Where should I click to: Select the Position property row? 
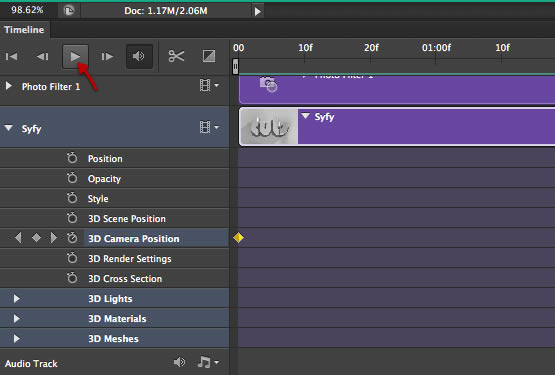tap(114, 158)
